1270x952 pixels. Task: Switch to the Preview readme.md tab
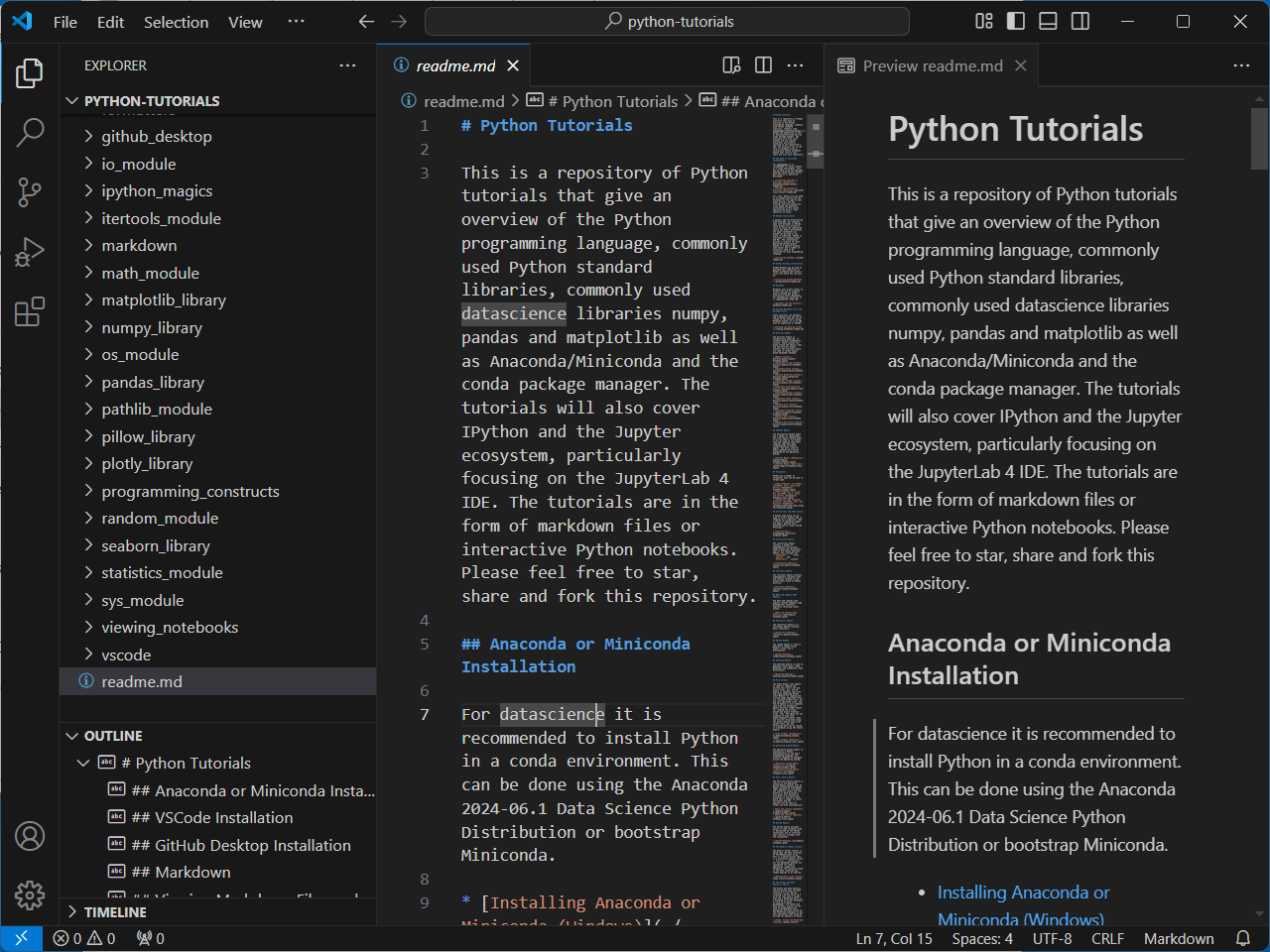pos(932,65)
